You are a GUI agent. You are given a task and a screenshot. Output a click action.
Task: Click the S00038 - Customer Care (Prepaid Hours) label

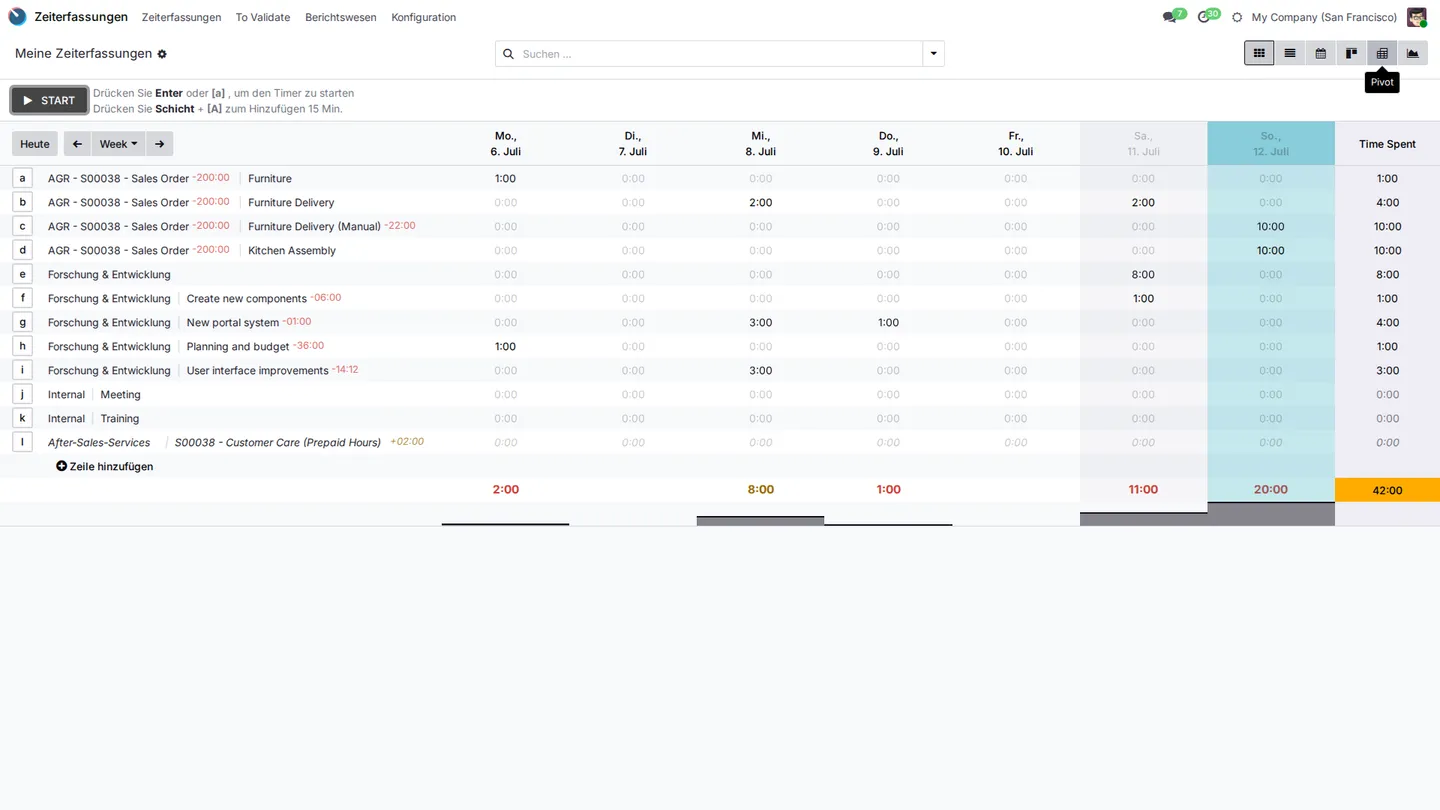point(278,443)
